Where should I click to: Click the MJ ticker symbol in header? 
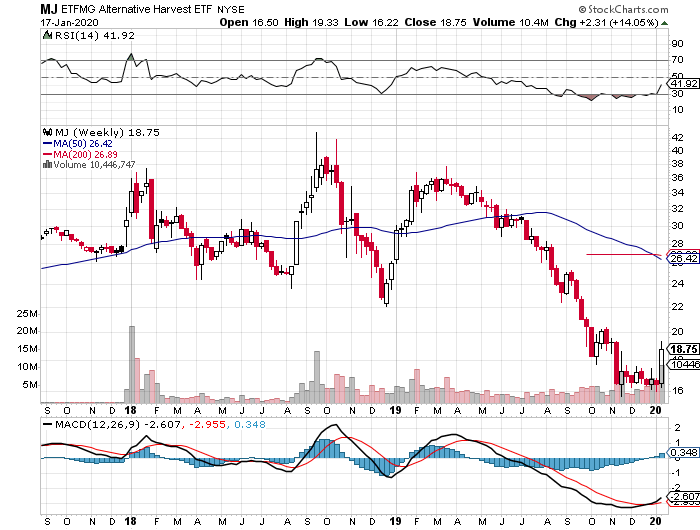pos(49,9)
